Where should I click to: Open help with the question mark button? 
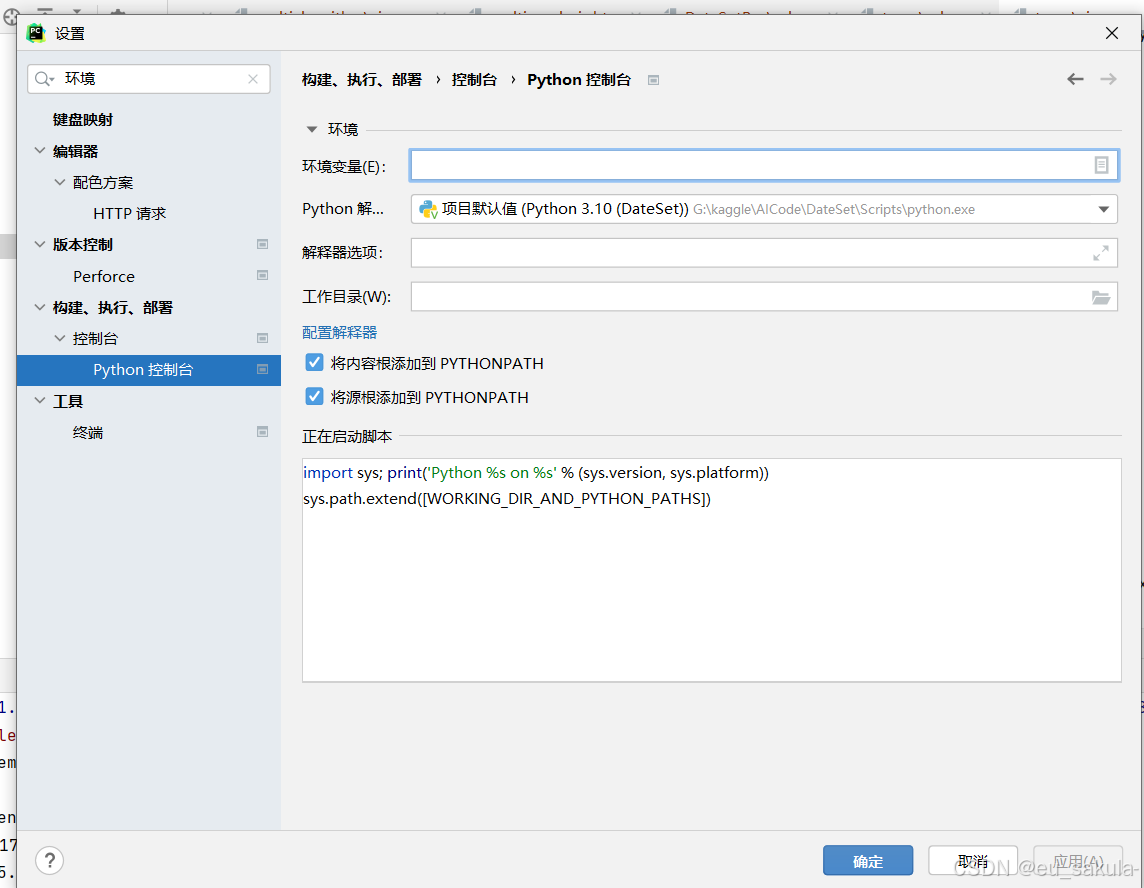click(50, 860)
